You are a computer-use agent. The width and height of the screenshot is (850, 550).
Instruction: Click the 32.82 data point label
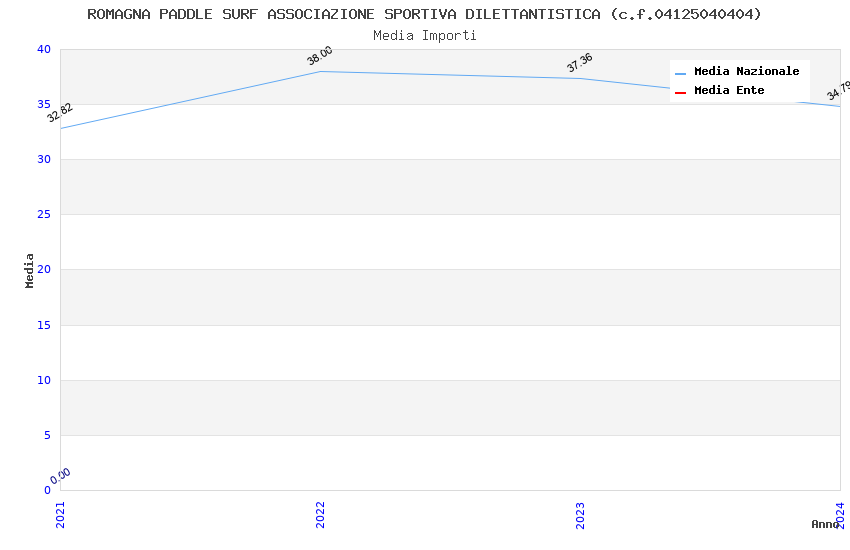click(x=60, y=112)
